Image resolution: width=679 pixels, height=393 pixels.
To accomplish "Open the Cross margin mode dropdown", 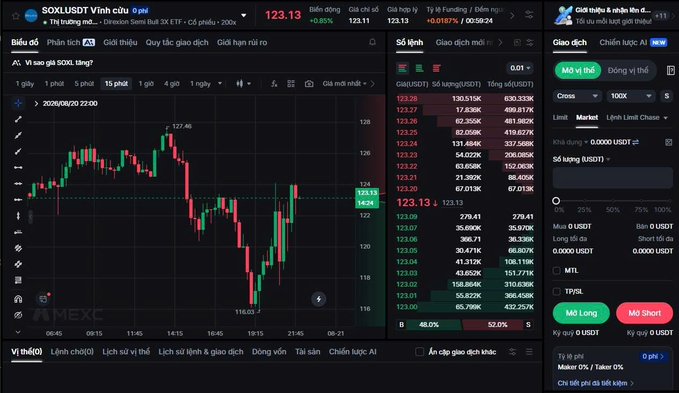I will (x=577, y=96).
